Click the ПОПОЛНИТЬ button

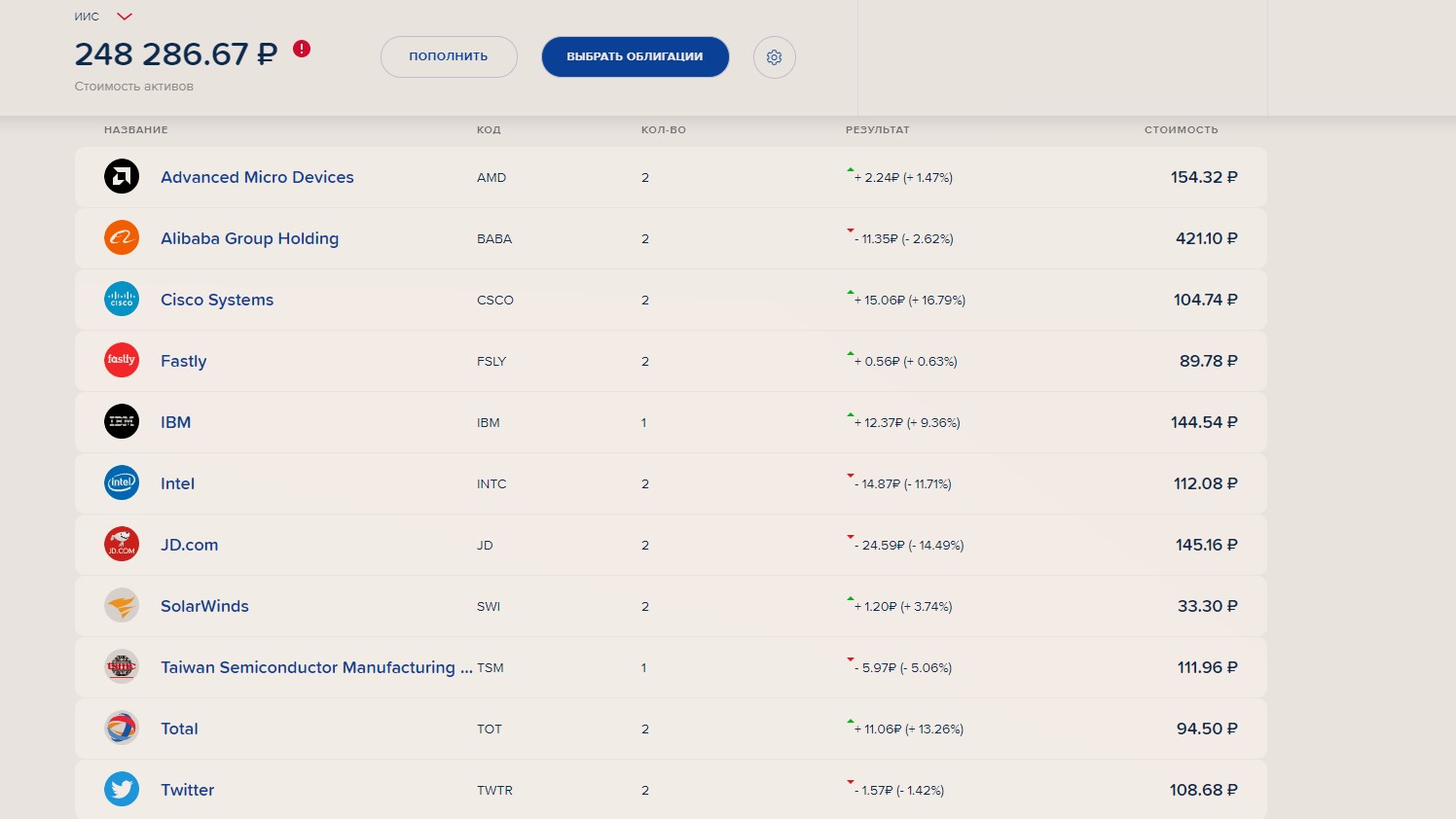(449, 56)
